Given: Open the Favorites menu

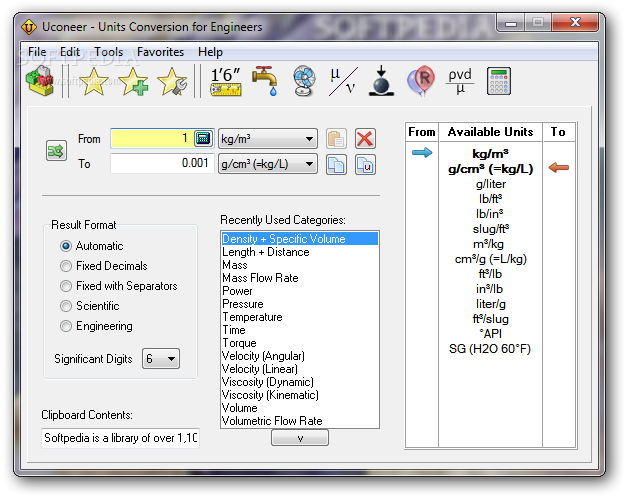Looking at the screenshot, I should pos(160,52).
